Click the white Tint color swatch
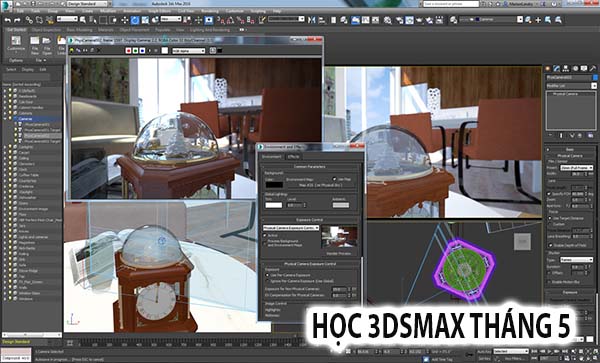Screen dimensions: 600x363 coord(274,205)
